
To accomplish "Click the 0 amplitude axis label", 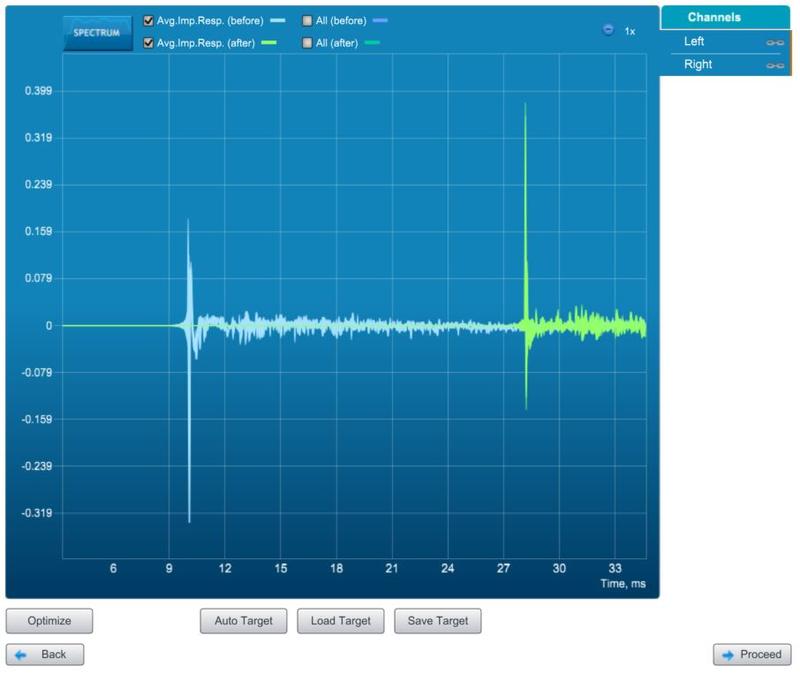I will click(49, 326).
